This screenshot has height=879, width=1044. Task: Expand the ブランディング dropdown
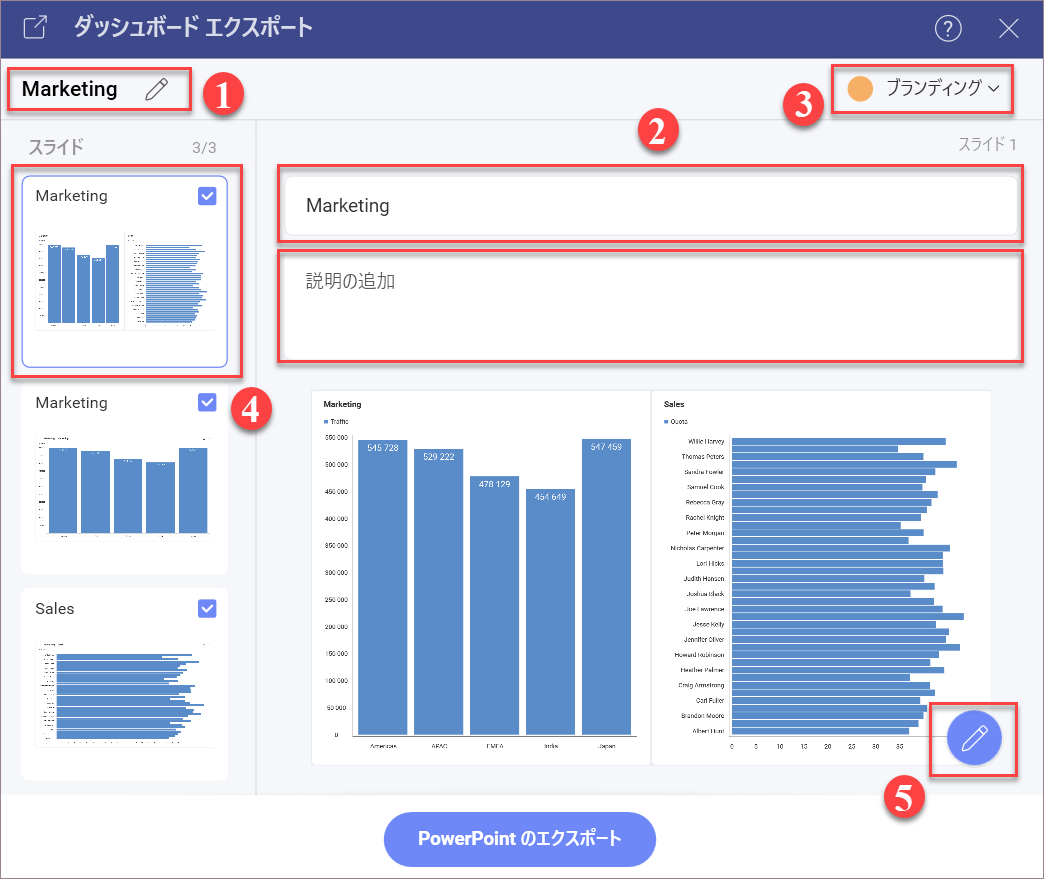tap(941, 88)
